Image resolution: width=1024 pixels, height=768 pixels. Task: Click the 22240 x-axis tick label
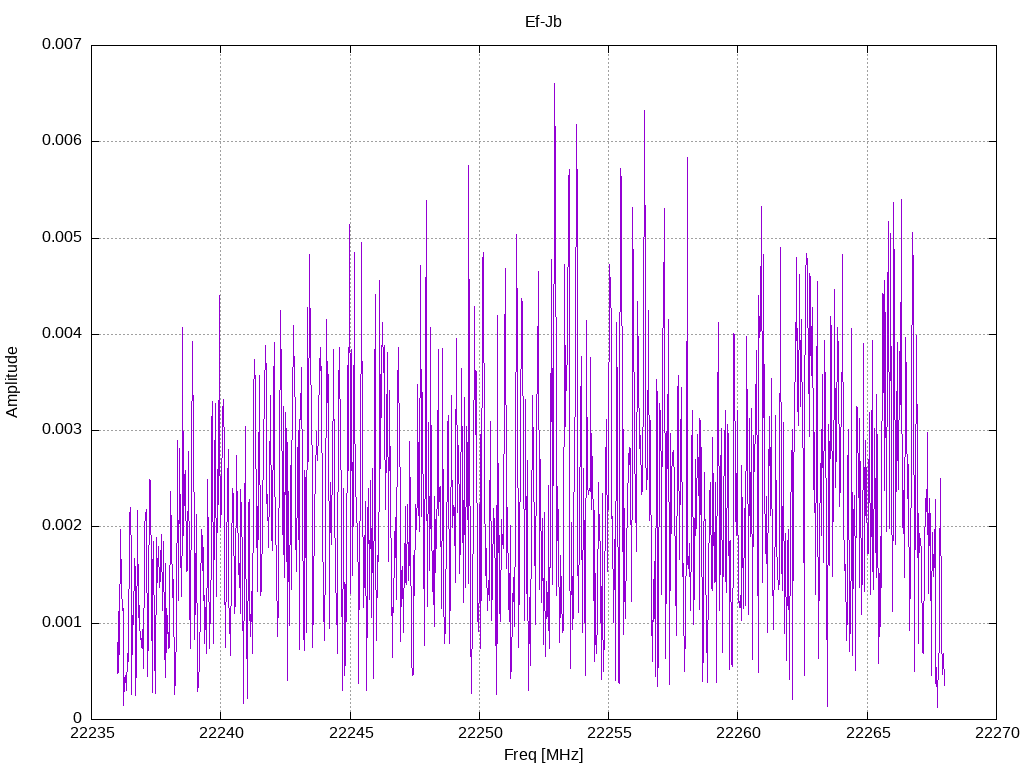pyautogui.click(x=221, y=733)
